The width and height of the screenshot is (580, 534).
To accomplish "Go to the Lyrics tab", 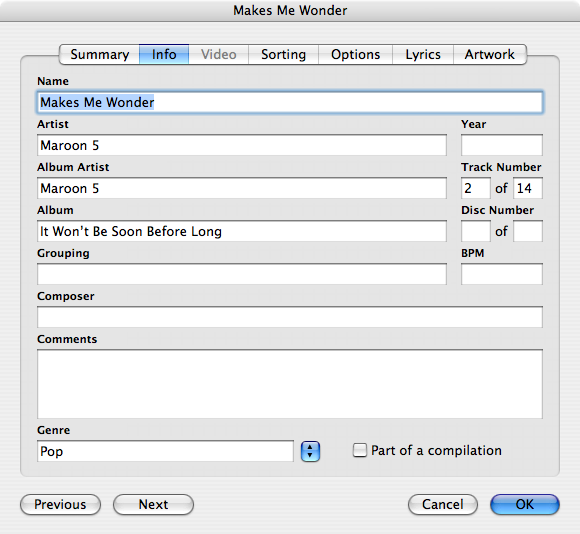I will coord(423,54).
